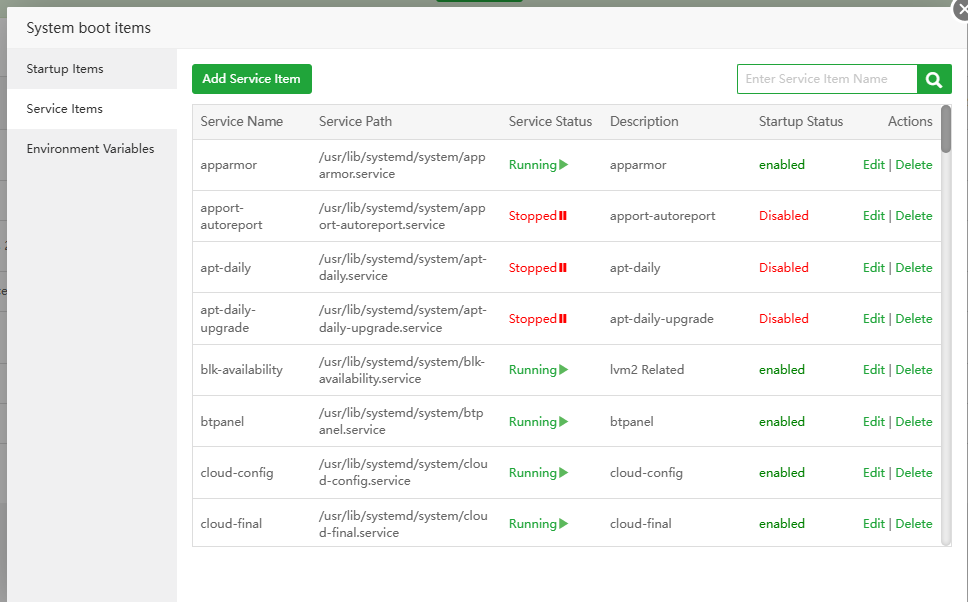Click the Add Service Item button
Image resolution: width=968 pixels, height=602 pixels.
pyautogui.click(x=252, y=79)
